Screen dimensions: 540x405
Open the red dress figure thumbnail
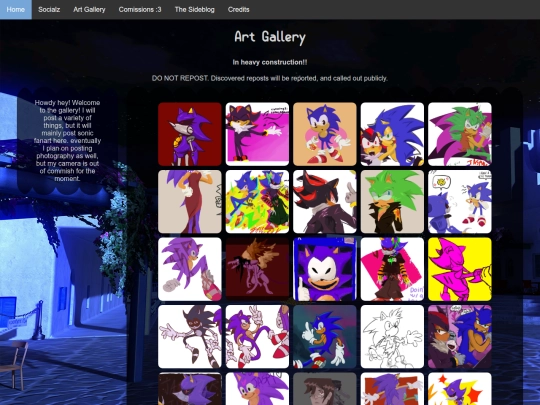pyautogui.click(x=190, y=201)
